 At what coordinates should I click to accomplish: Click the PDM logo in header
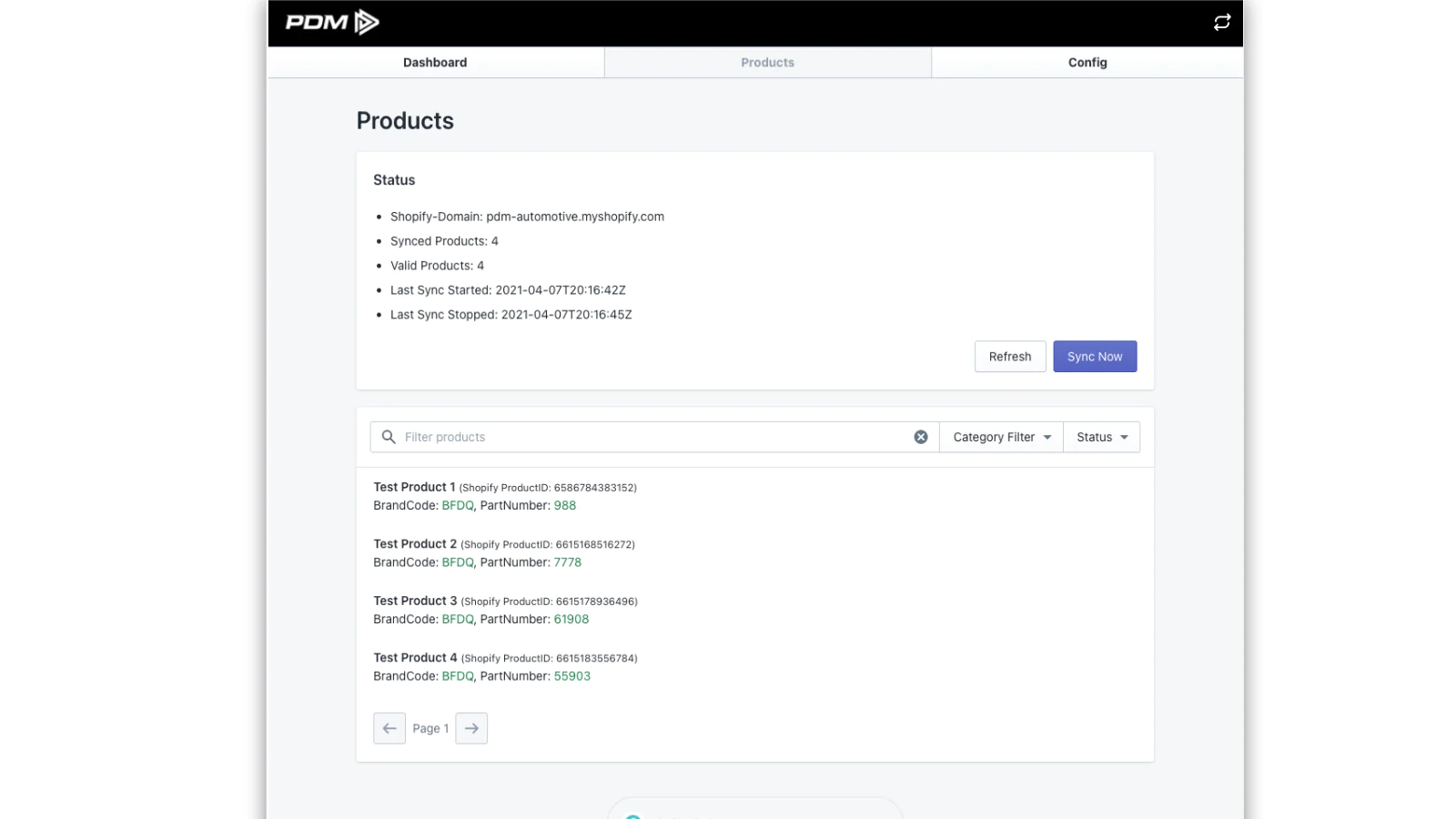(x=332, y=23)
